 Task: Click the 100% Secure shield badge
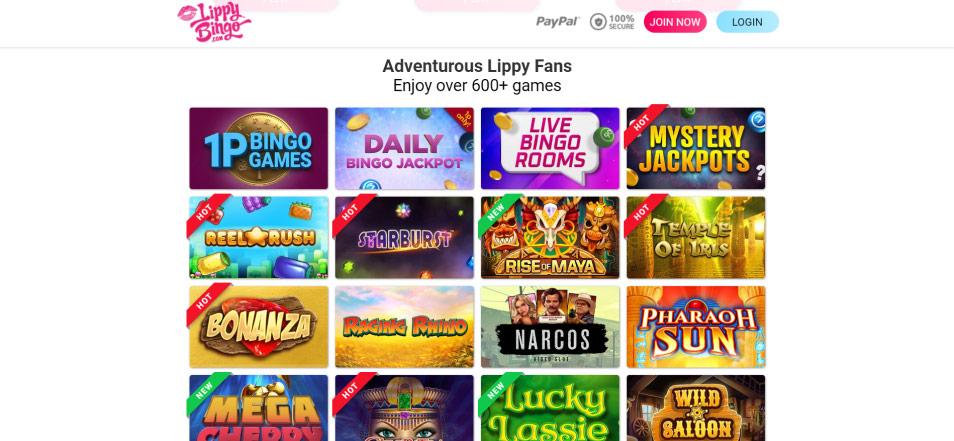tap(612, 22)
